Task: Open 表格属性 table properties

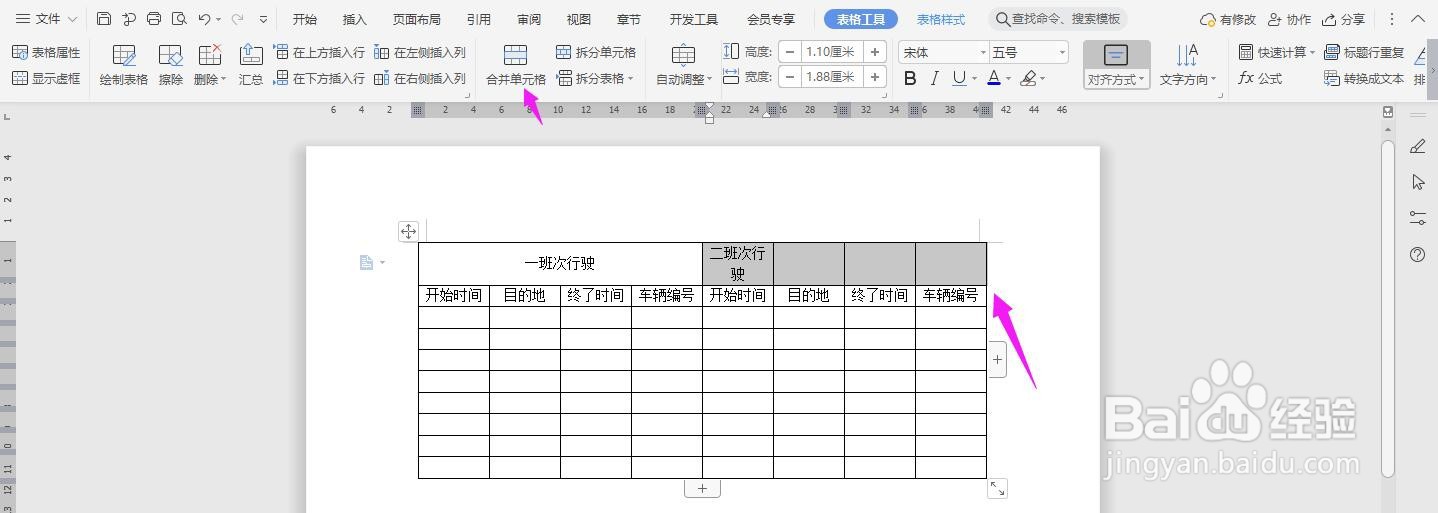Action: coord(46,52)
